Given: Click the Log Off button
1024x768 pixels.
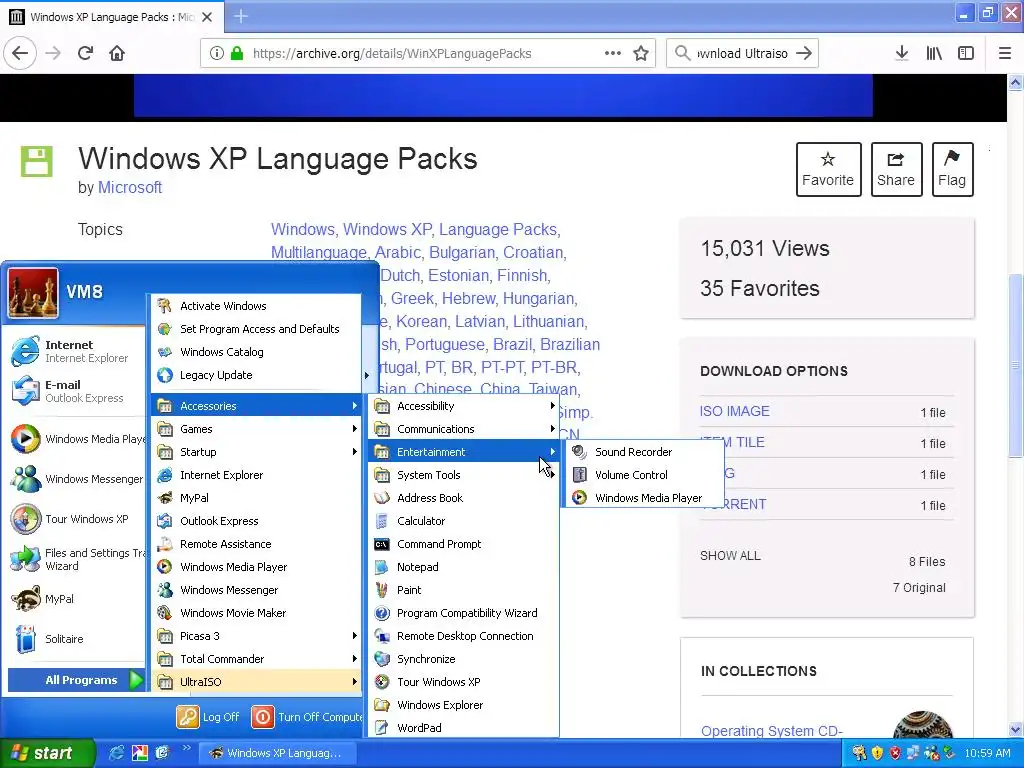Looking at the screenshot, I should 208,717.
